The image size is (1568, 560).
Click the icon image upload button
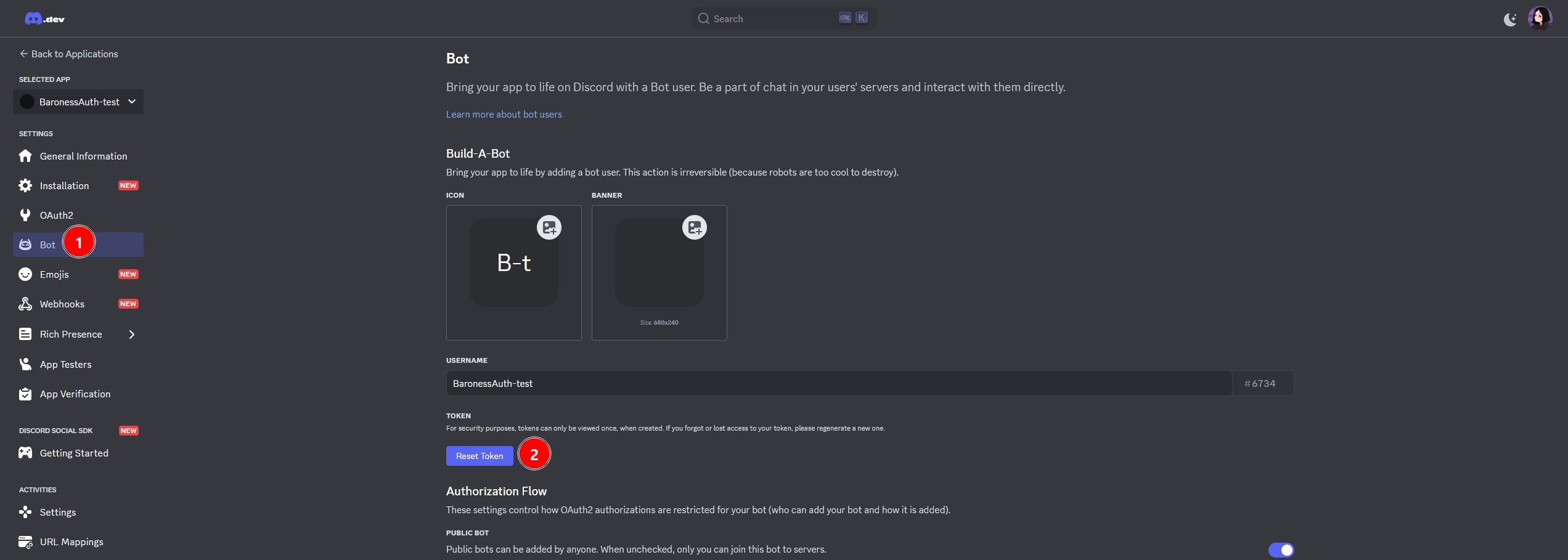pyautogui.click(x=549, y=227)
